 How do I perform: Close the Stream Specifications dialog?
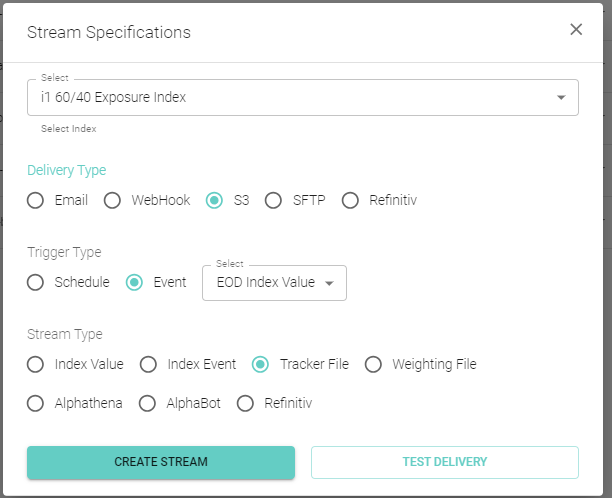576,30
